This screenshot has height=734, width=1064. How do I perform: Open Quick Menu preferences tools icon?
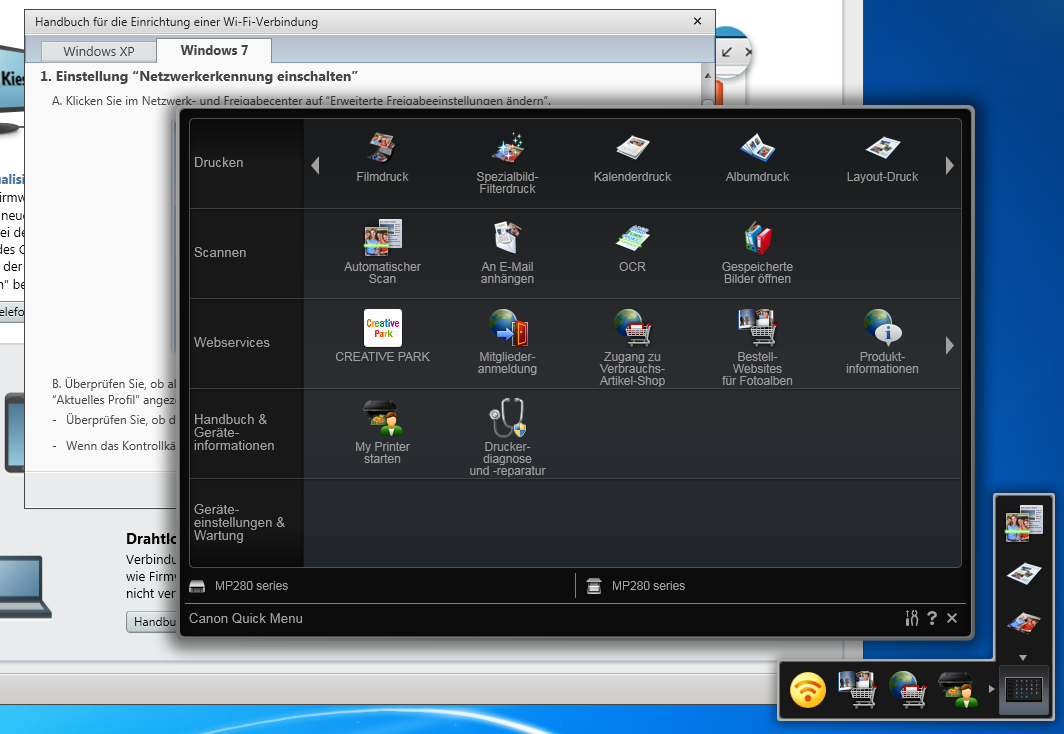tap(911, 618)
